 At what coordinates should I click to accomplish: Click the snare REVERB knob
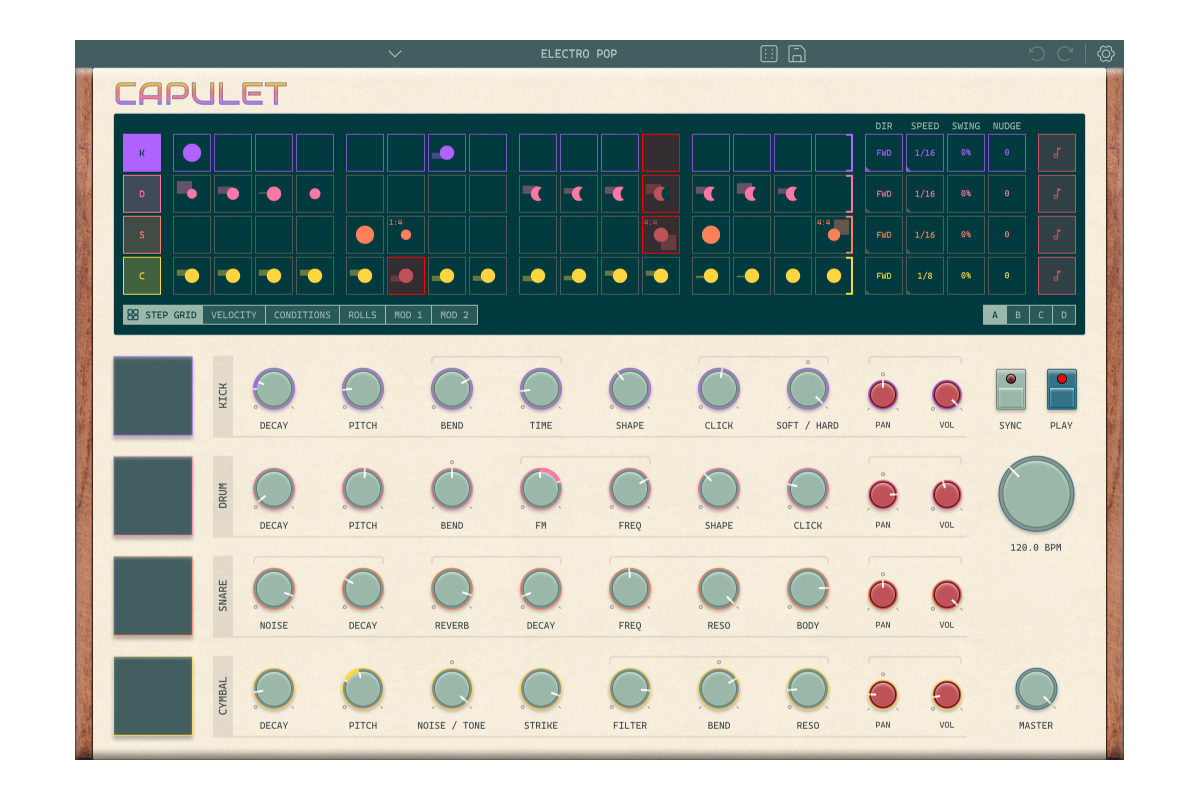pyautogui.click(x=452, y=589)
